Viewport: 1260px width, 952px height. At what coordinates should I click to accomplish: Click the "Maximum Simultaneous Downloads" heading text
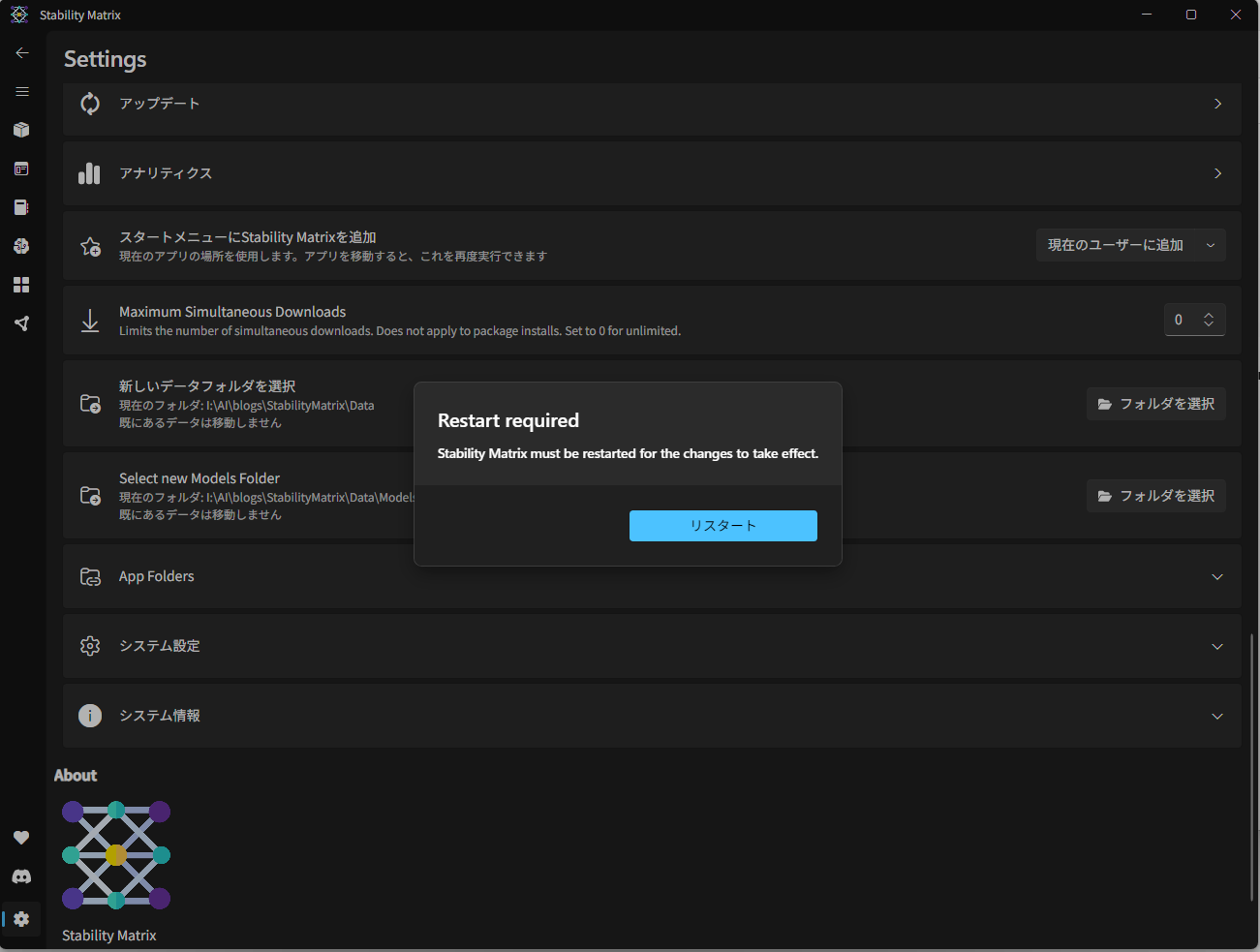tap(232, 312)
